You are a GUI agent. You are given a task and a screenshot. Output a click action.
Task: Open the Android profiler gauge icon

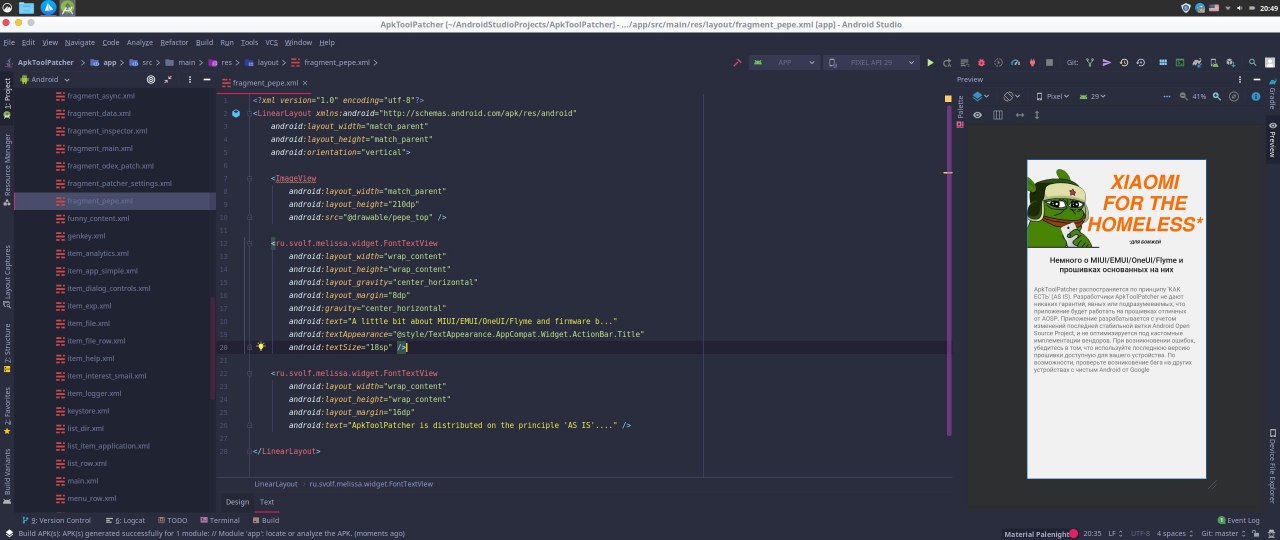[x=1015, y=62]
